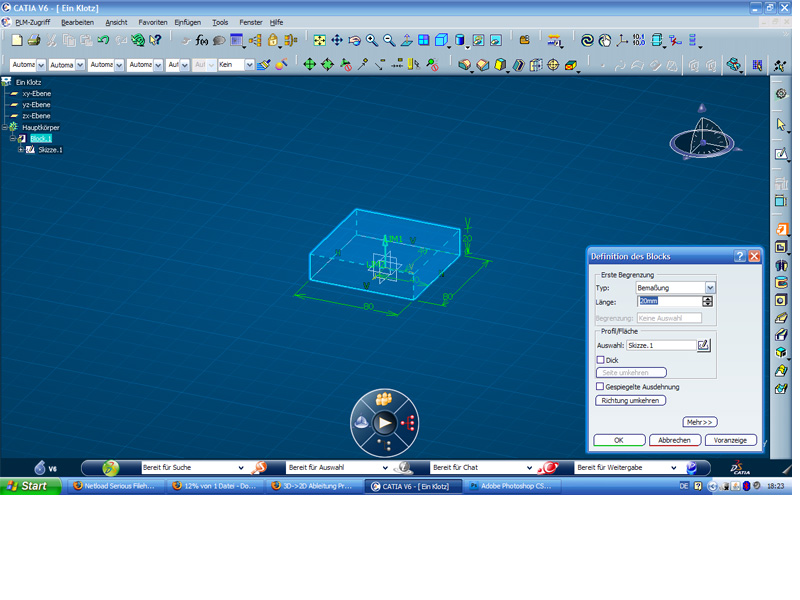Click the What's This help cursor icon
800x600 pixels.
[x=155, y=40]
